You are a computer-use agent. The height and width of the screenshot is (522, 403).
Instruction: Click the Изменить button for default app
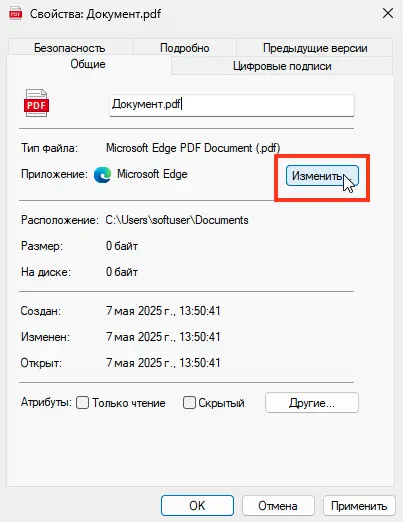pyautogui.click(x=322, y=176)
